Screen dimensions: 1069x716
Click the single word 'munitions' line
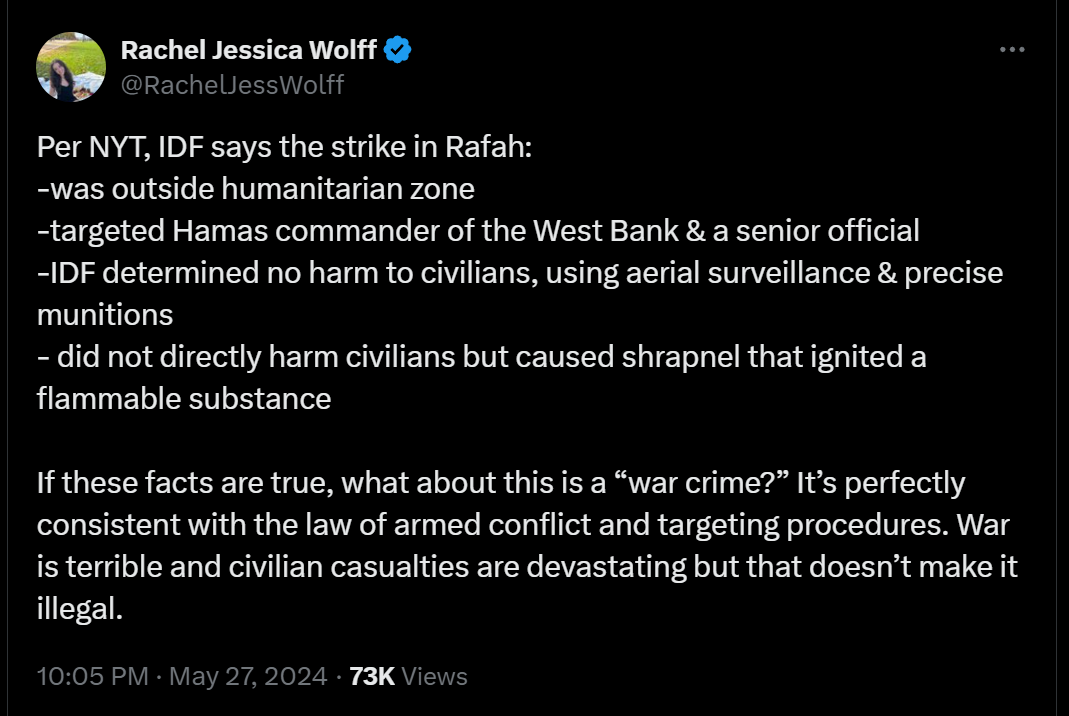coord(105,315)
